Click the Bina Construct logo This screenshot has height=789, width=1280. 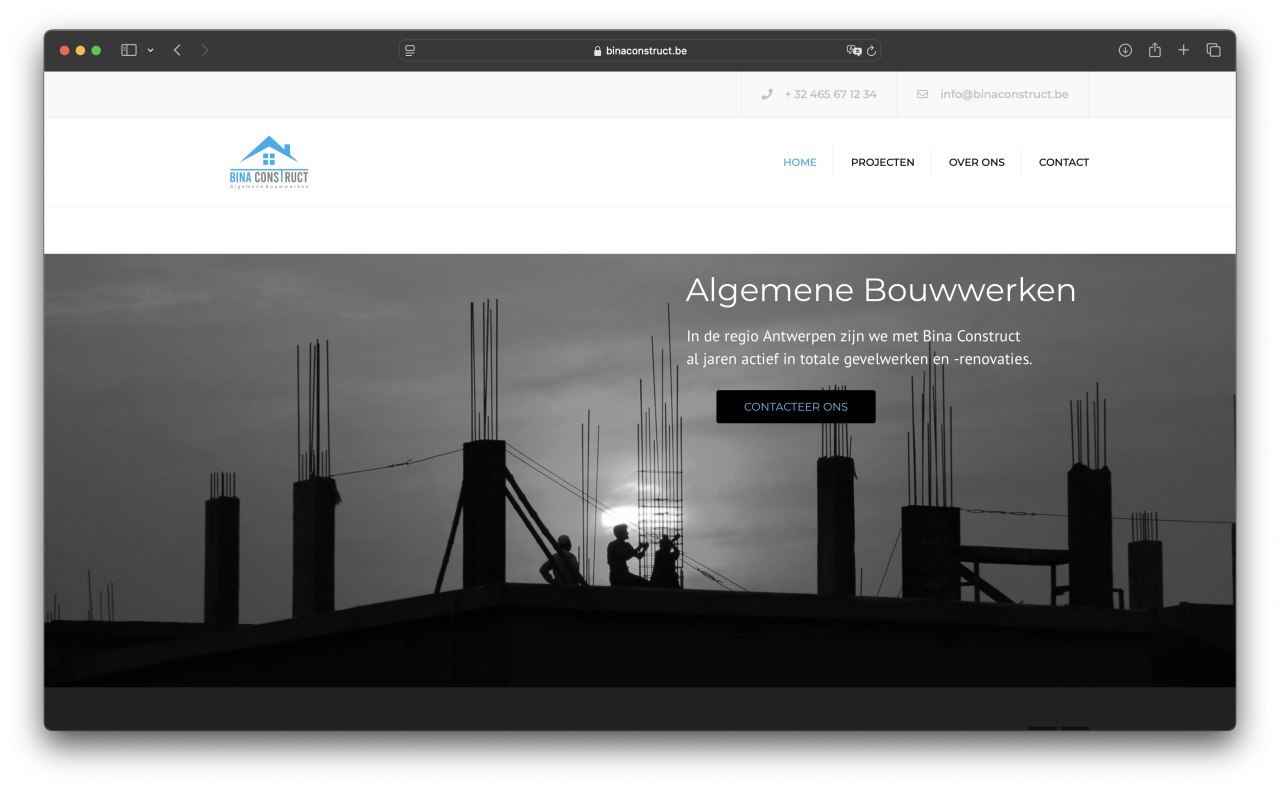(x=268, y=161)
